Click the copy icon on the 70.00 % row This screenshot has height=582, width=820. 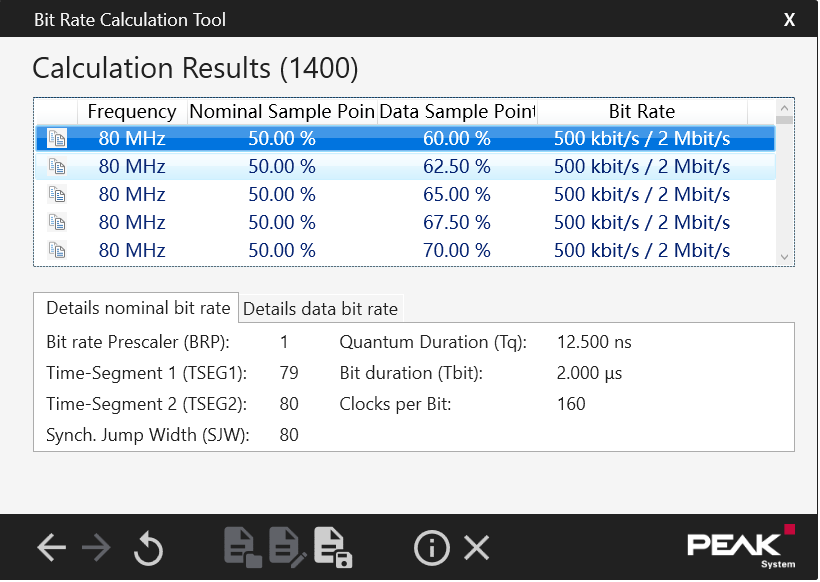57,250
